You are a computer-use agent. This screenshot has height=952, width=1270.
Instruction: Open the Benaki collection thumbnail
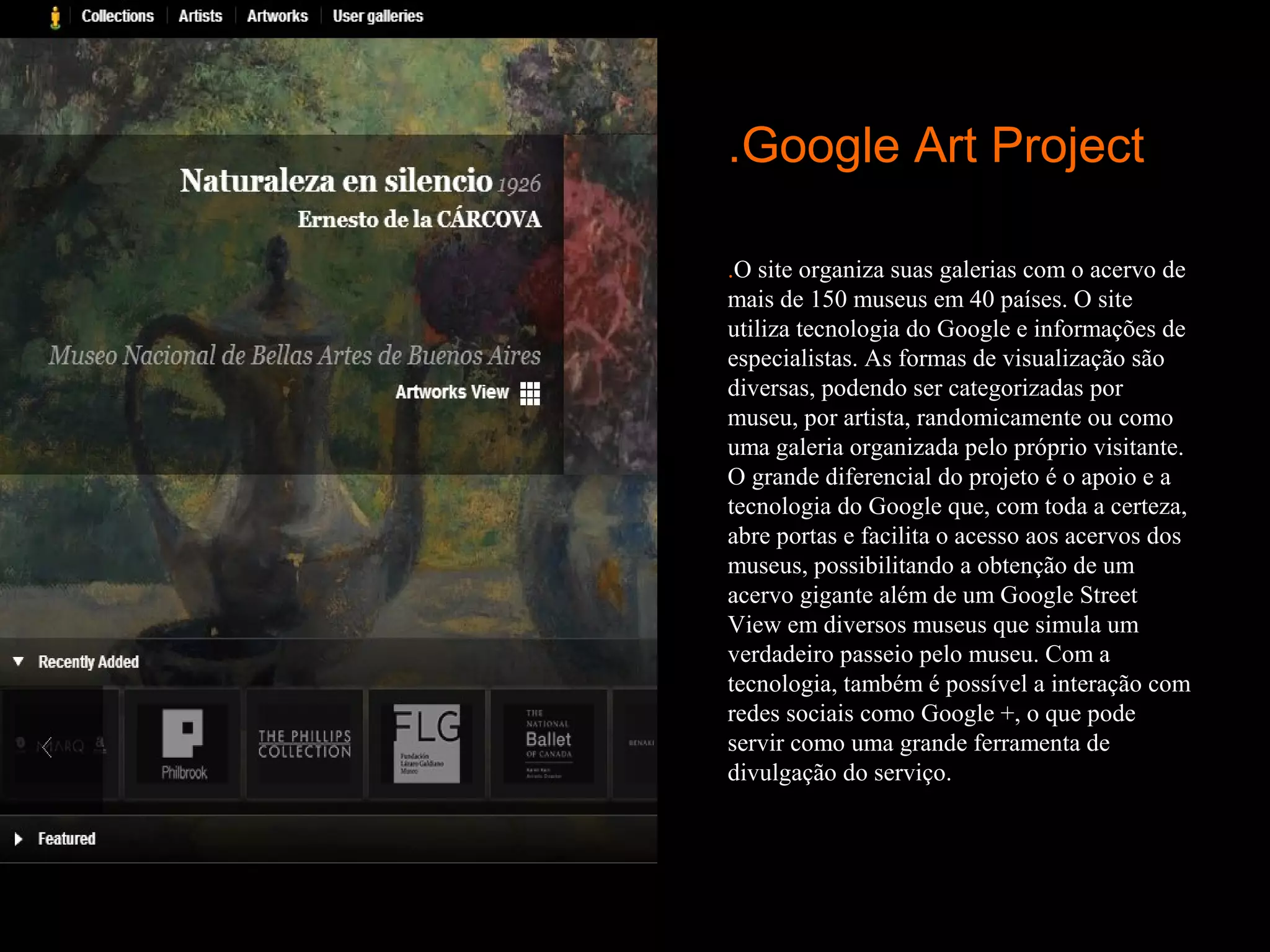point(636,743)
